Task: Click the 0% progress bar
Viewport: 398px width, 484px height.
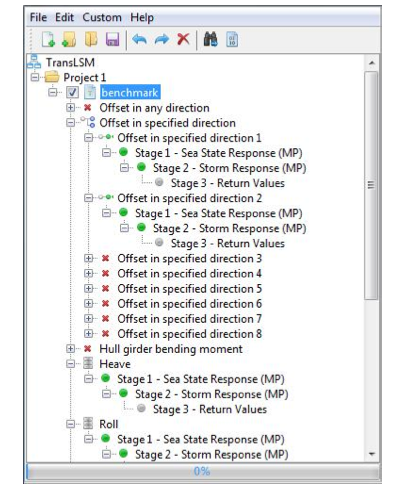Action: click(202, 471)
